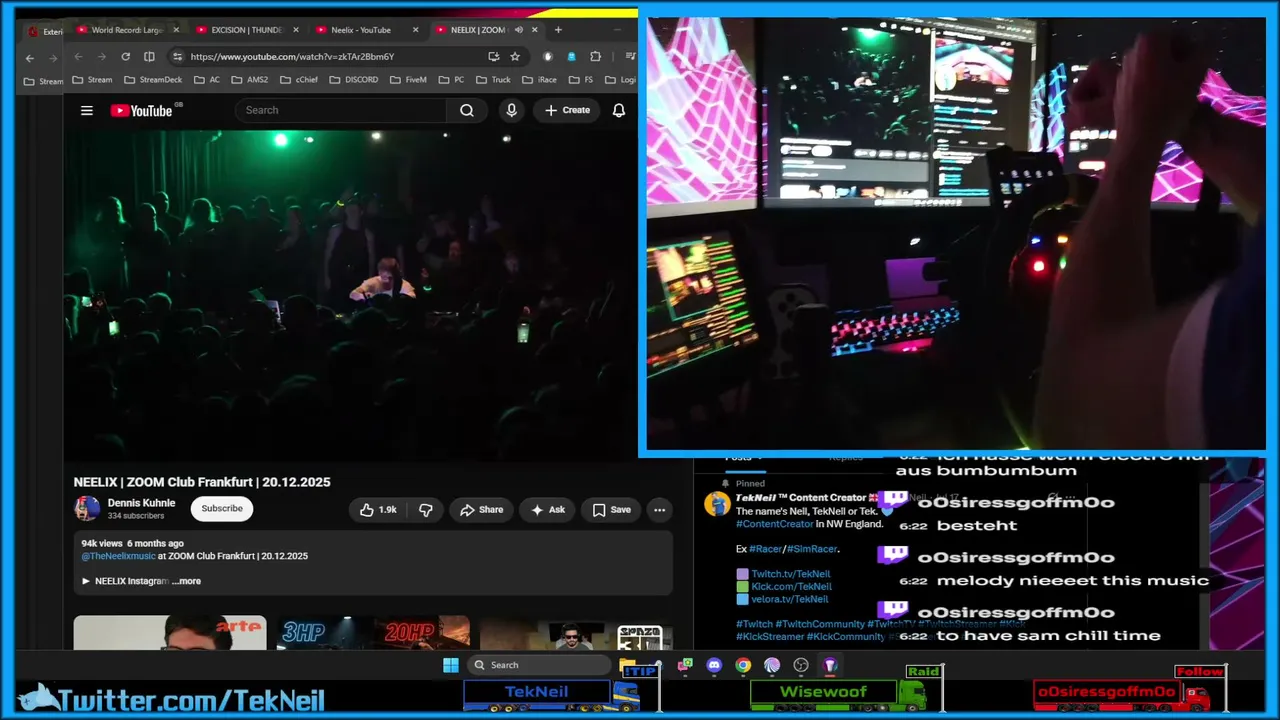Open the AC bookmarks folder
The image size is (1280, 720).
pos(207,80)
